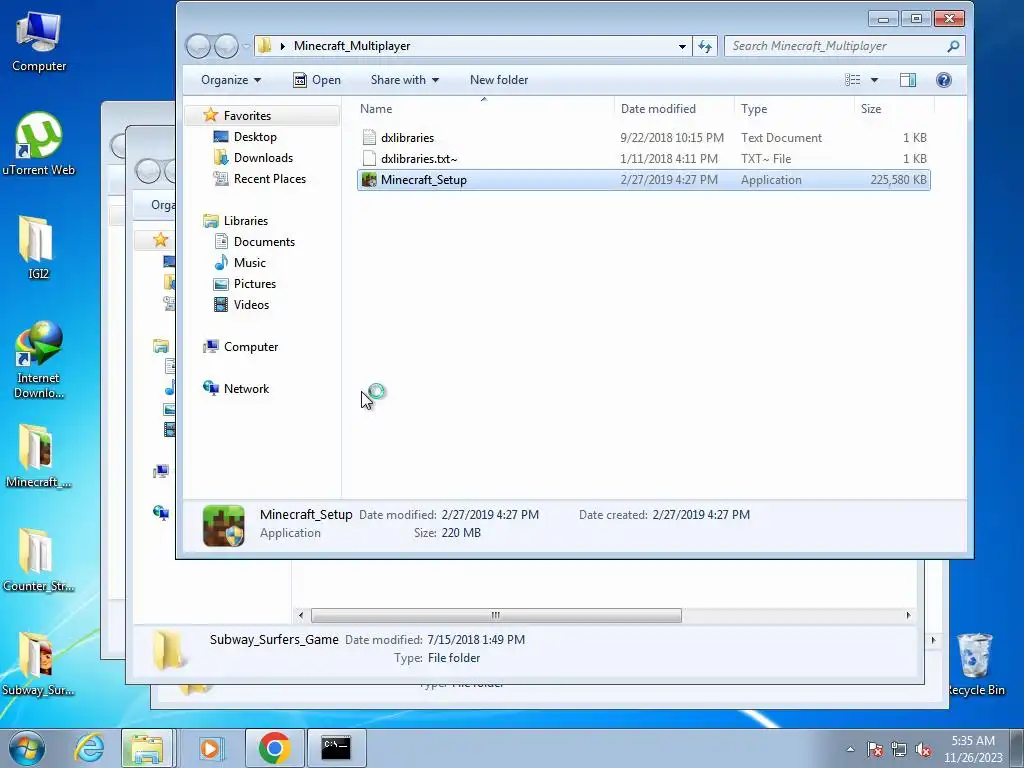Image resolution: width=1024 pixels, height=768 pixels.
Task: Open the address bar history dropdown
Action: coord(682,46)
